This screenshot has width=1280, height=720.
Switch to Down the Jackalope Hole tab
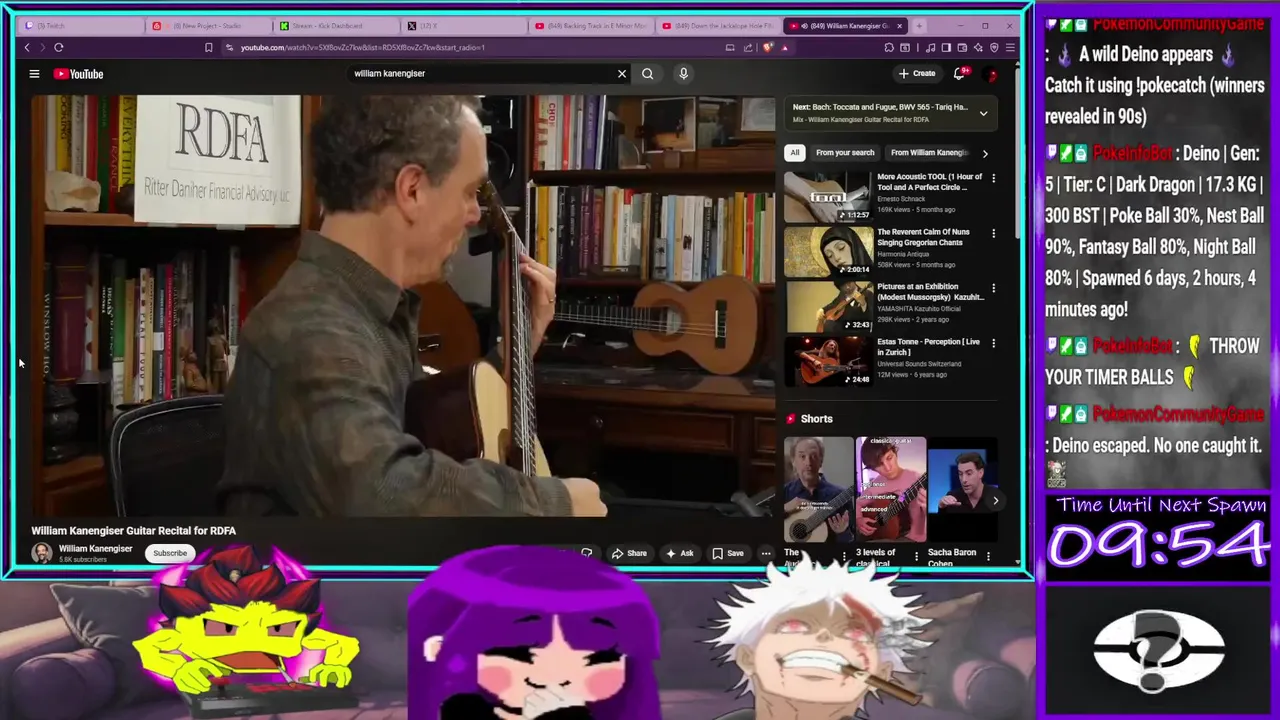point(719,25)
